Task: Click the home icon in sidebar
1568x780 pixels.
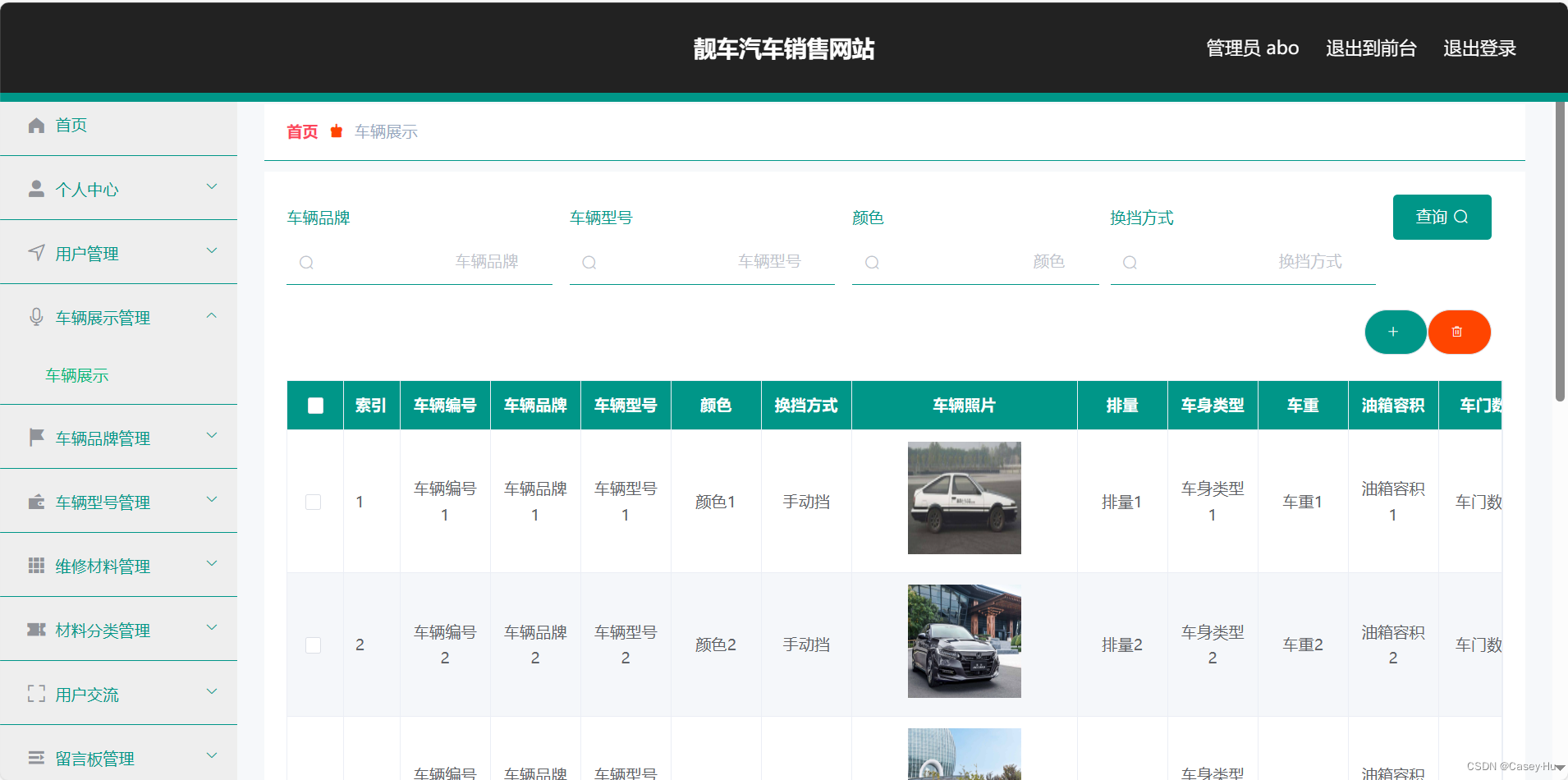Action: [36, 125]
